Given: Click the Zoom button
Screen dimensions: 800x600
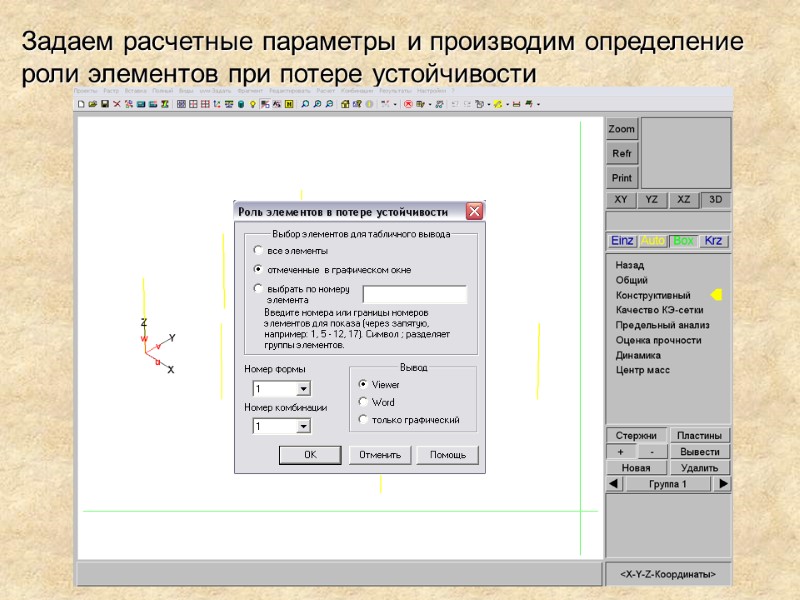Looking at the screenshot, I should point(621,129).
